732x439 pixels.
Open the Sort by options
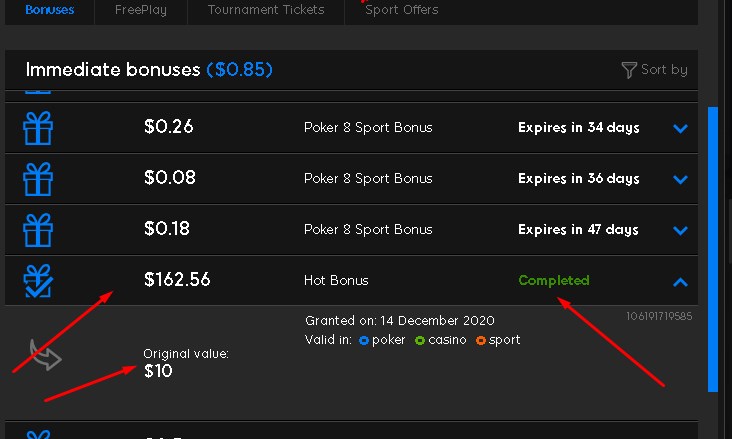click(654, 70)
